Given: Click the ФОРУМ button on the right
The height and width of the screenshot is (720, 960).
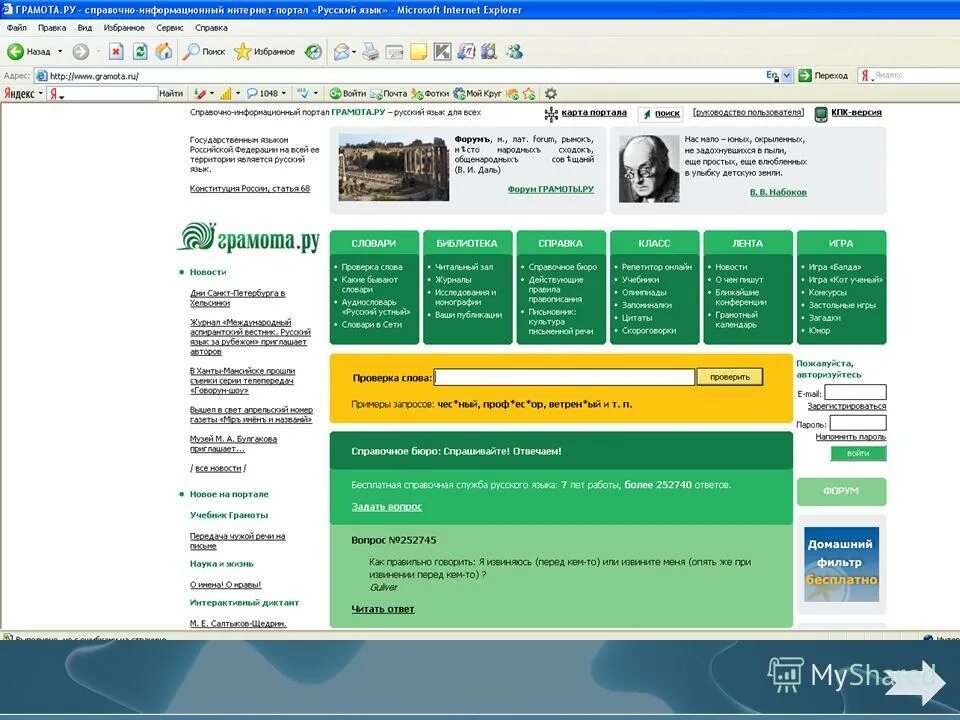Looking at the screenshot, I should pos(841,491).
